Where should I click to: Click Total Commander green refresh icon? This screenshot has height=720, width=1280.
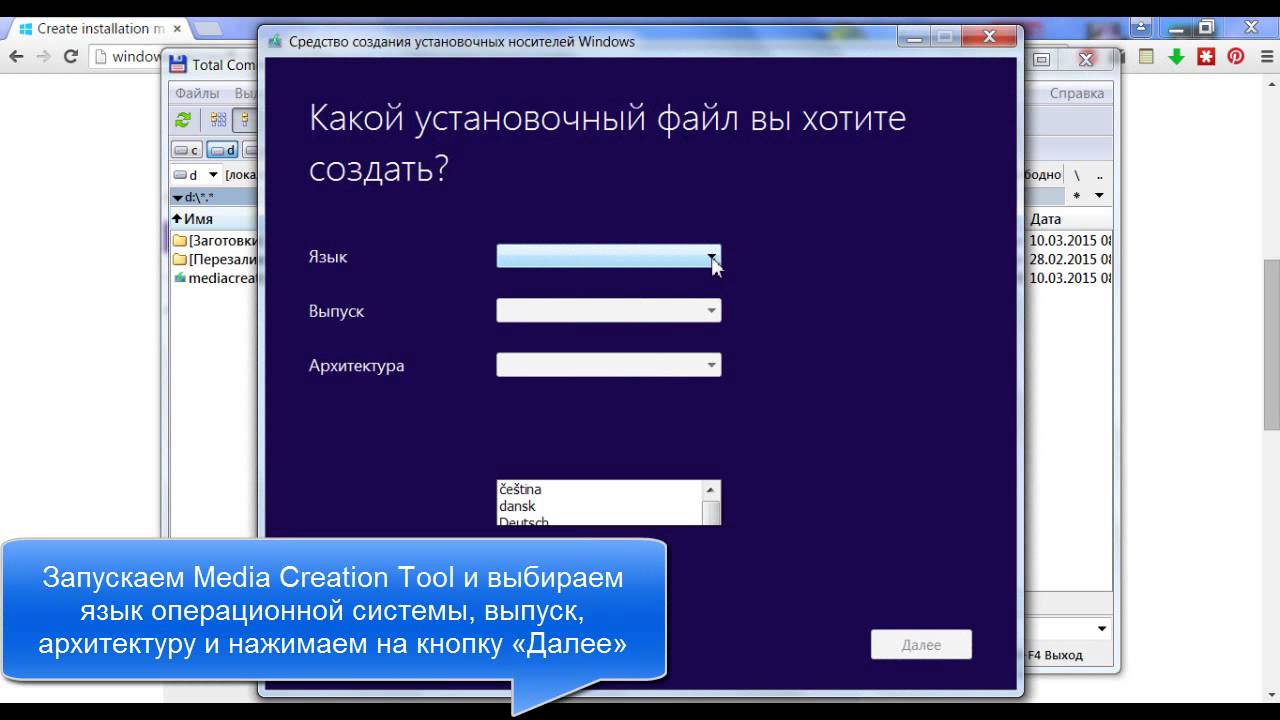[x=183, y=120]
